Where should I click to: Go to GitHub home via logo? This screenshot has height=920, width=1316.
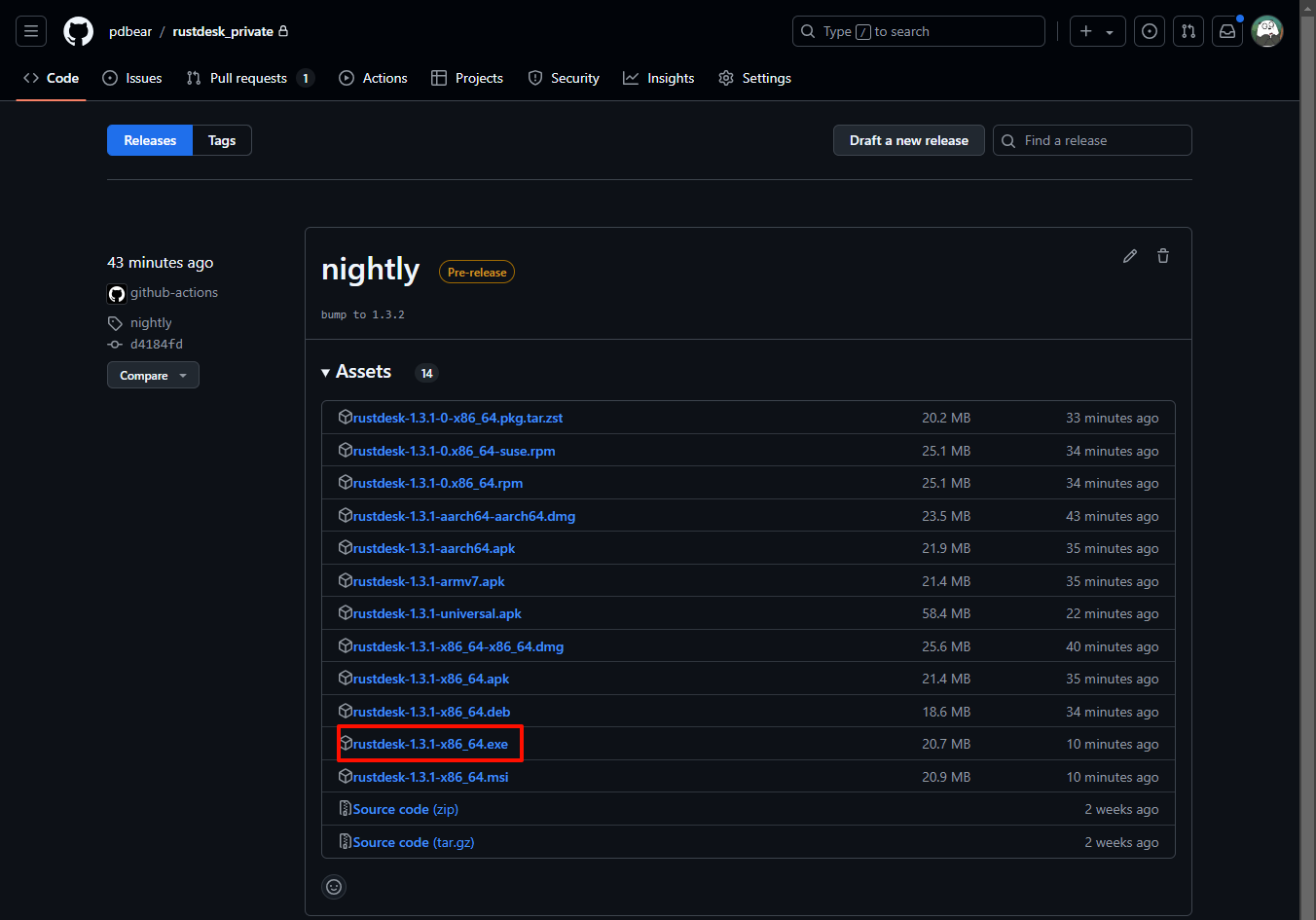click(x=79, y=31)
